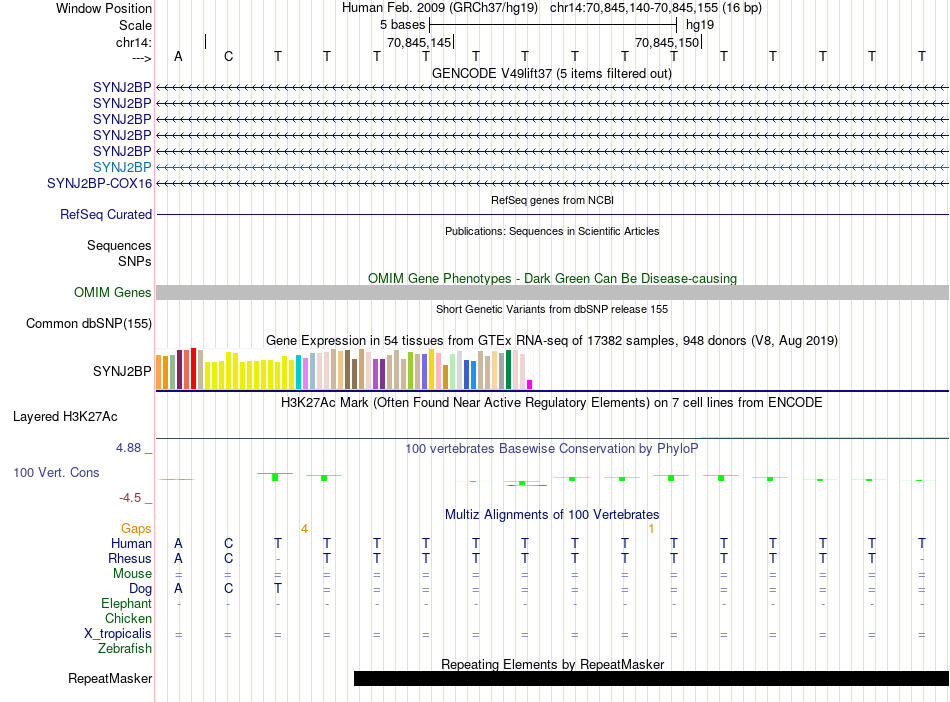Click the Scale label
Image resolution: width=950 pixels, height=702 pixels.
(x=135, y=25)
